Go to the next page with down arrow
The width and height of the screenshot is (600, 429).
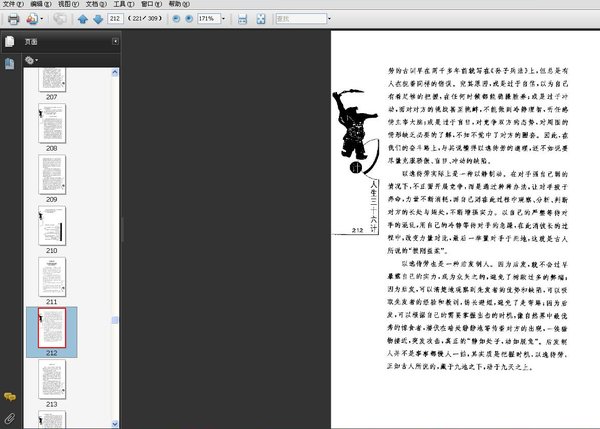(x=98, y=19)
